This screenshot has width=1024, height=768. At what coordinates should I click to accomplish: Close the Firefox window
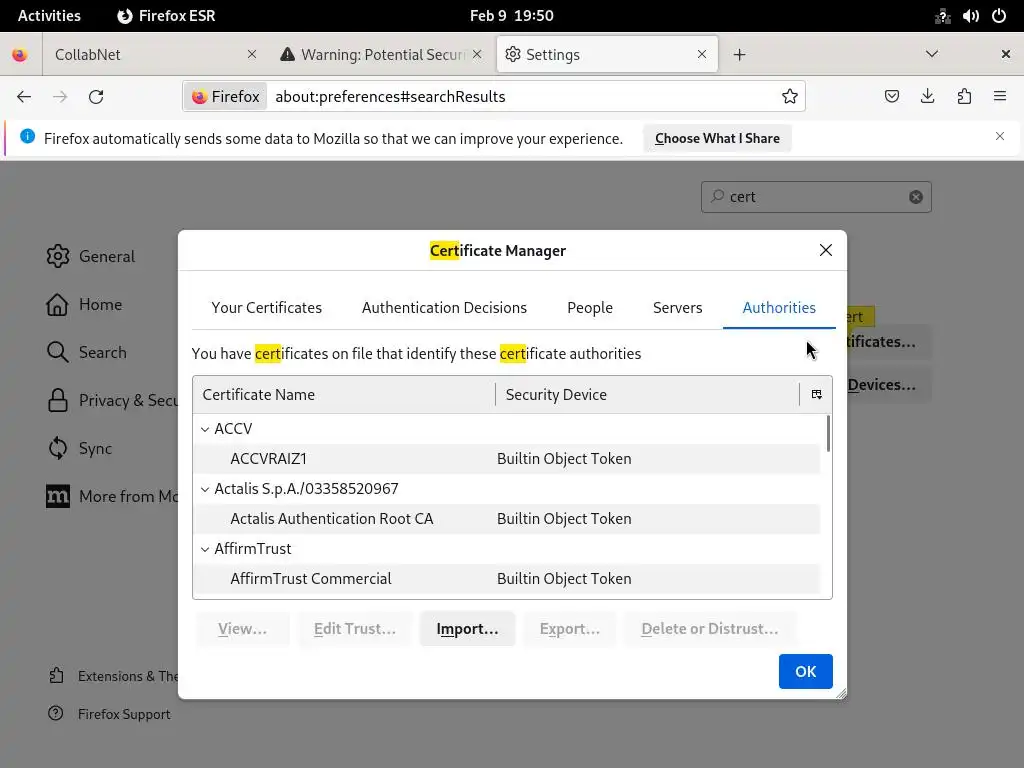(1006, 54)
